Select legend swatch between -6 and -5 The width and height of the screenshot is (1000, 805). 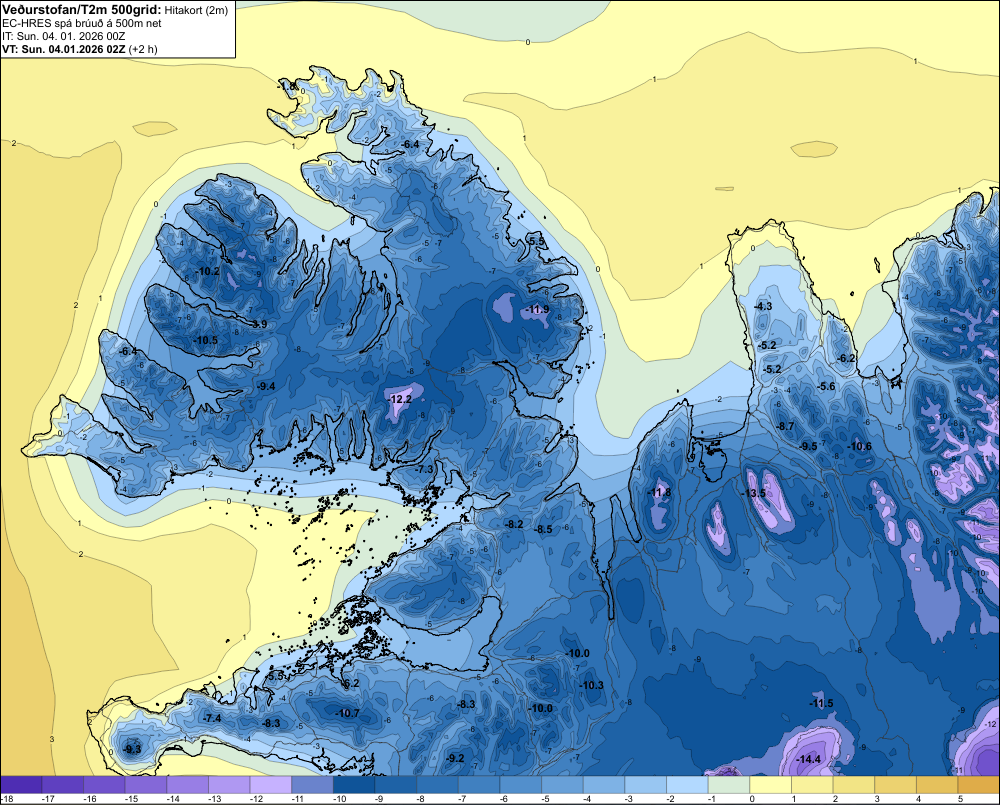tap(520, 785)
